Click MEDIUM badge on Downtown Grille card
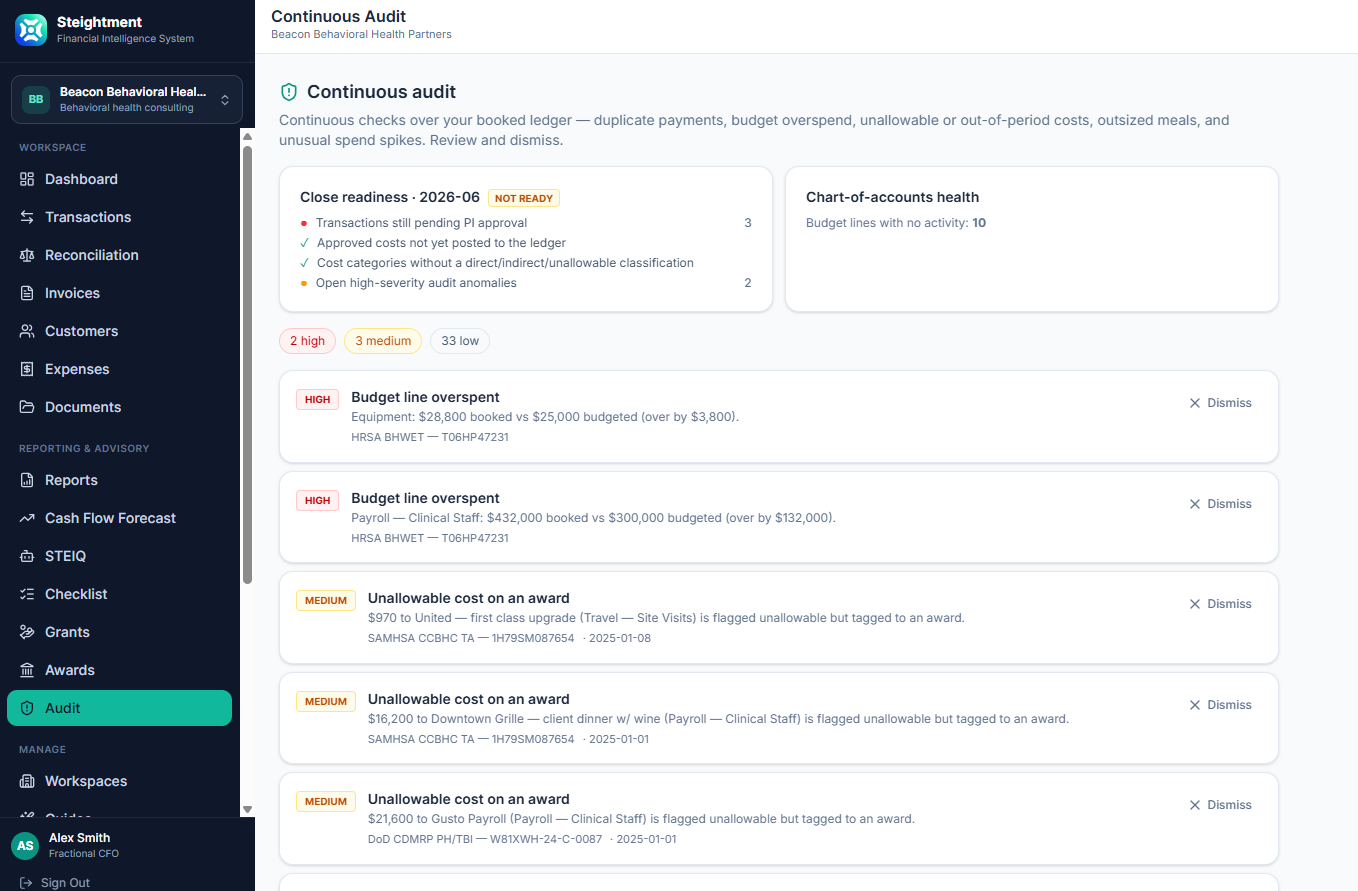Image resolution: width=1358 pixels, height=891 pixels. pyautogui.click(x=326, y=701)
